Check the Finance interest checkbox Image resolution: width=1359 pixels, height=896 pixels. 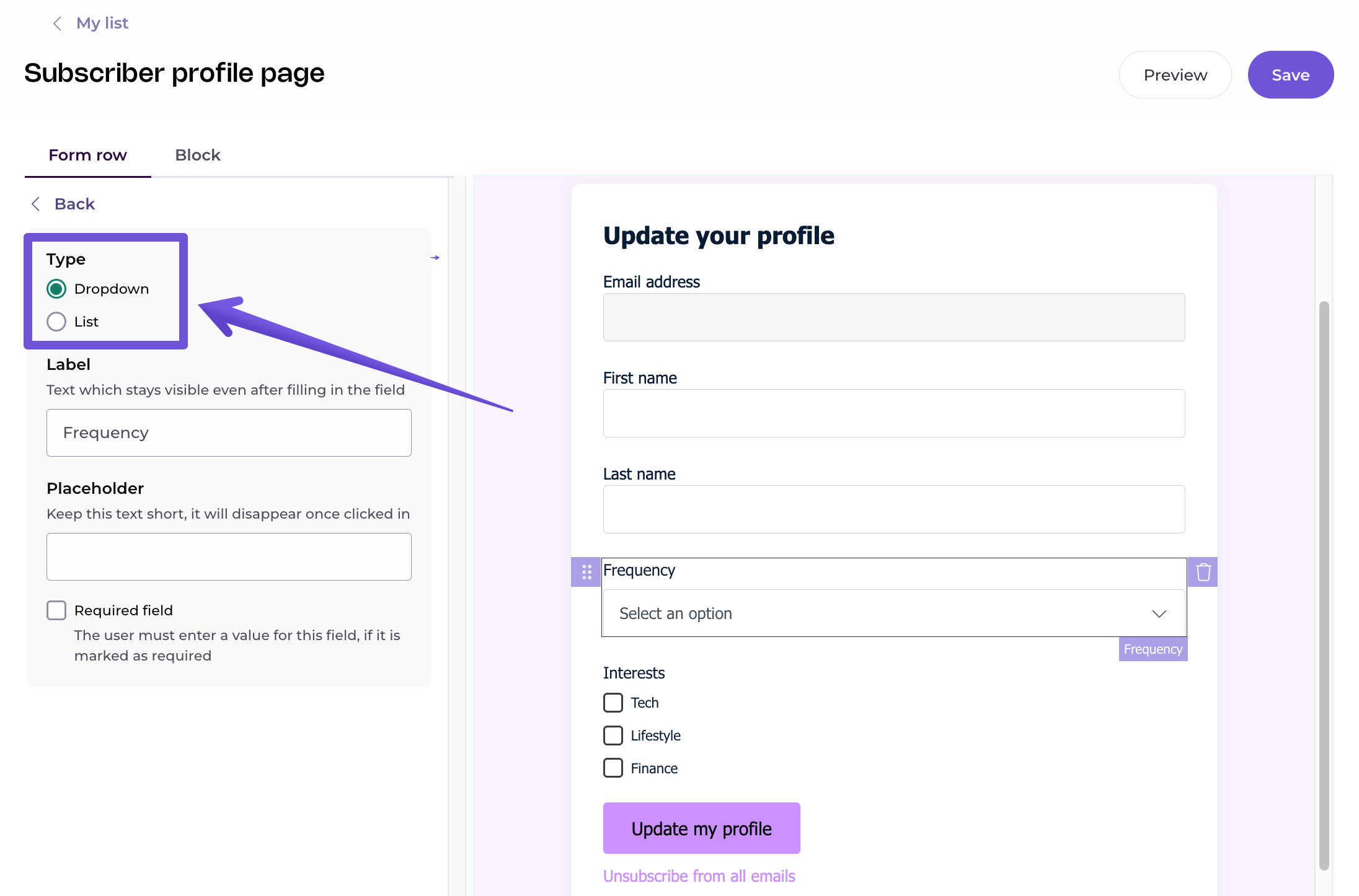tap(613, 768)
